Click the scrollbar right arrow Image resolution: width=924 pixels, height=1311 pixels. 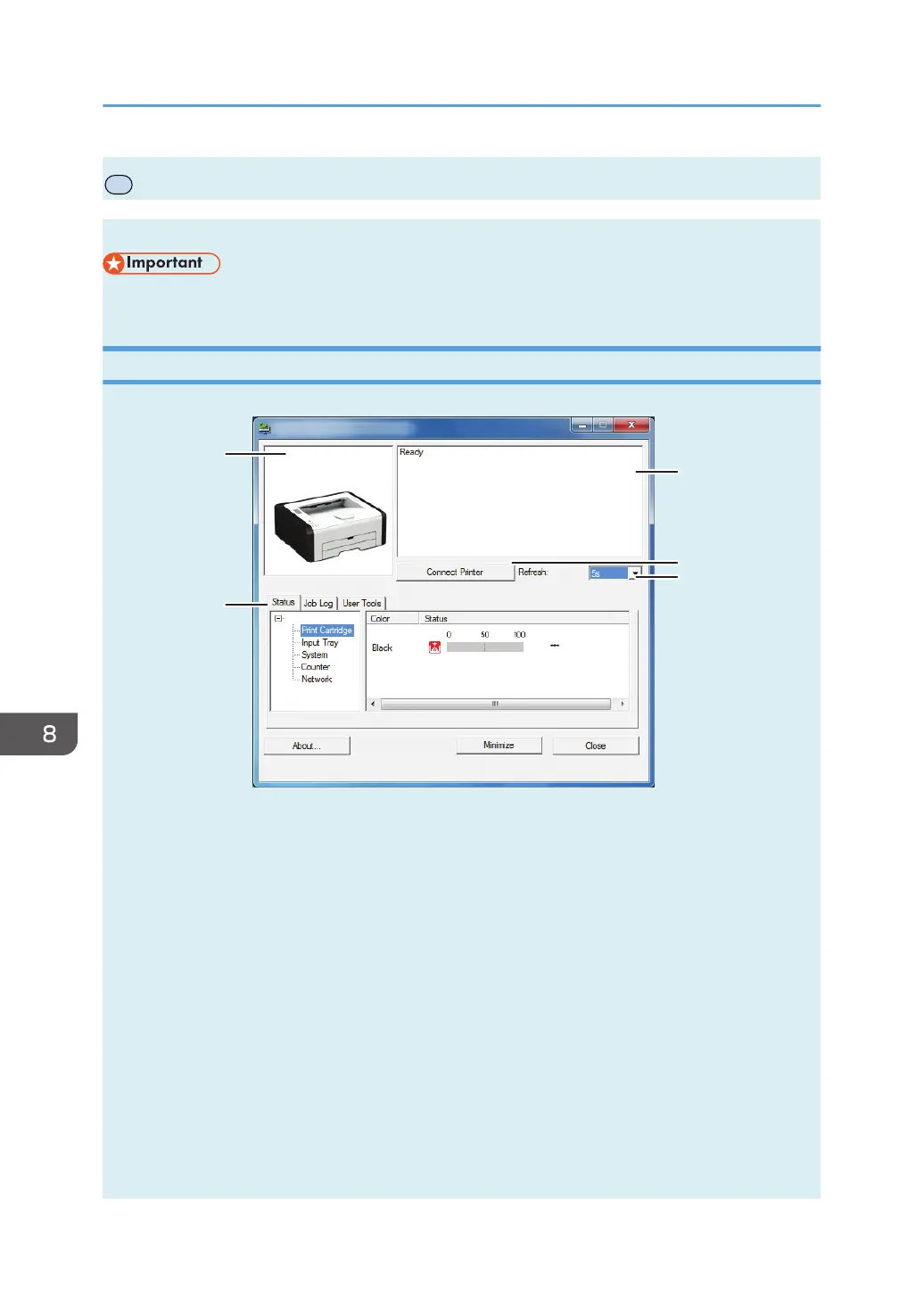tap(622, 704)
